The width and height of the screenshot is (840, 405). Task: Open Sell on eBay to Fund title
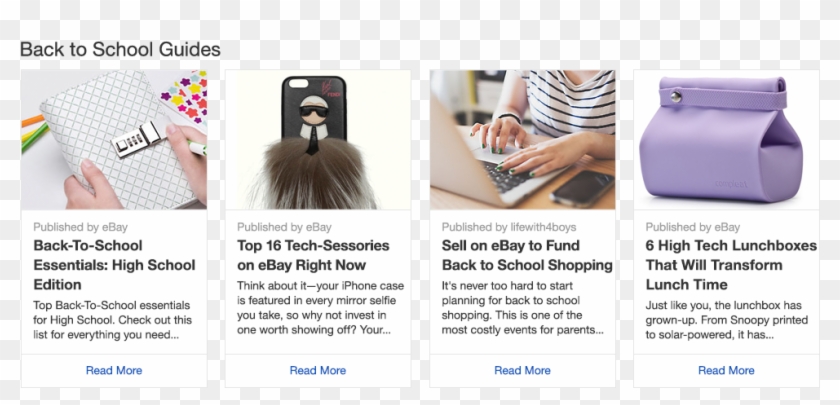pos(527,256)
